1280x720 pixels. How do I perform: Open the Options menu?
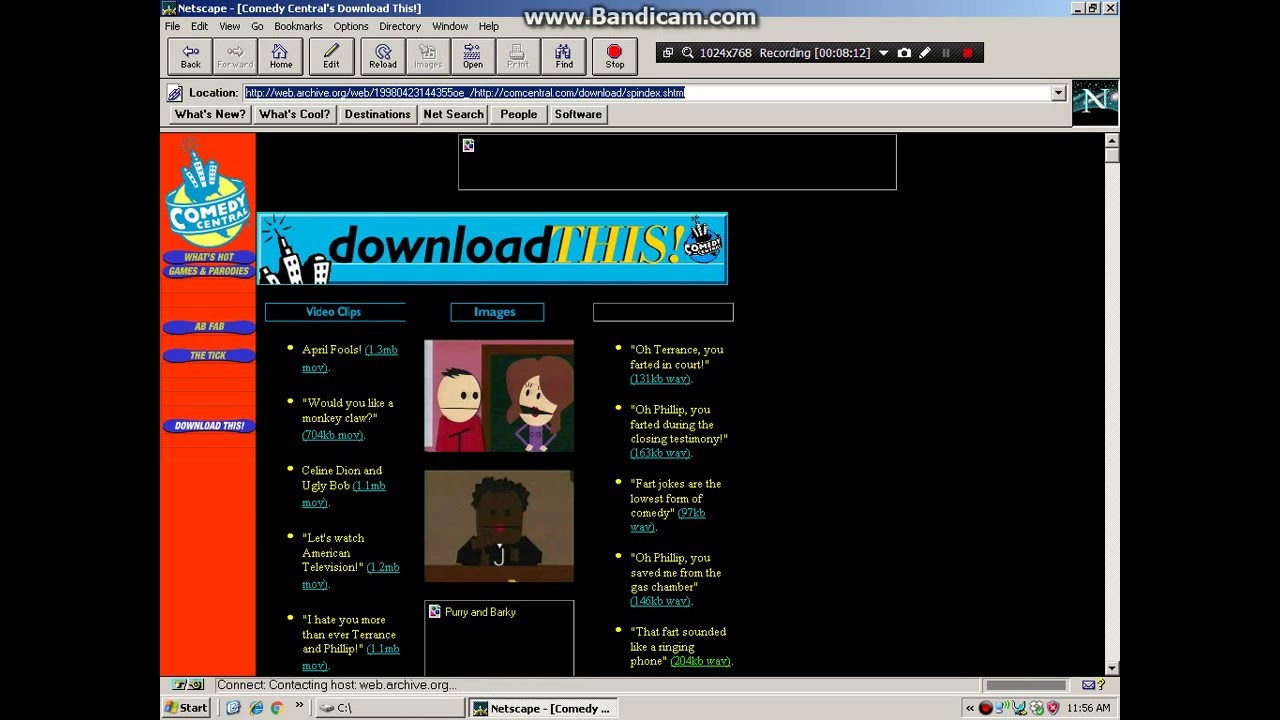tap(351, 26)
